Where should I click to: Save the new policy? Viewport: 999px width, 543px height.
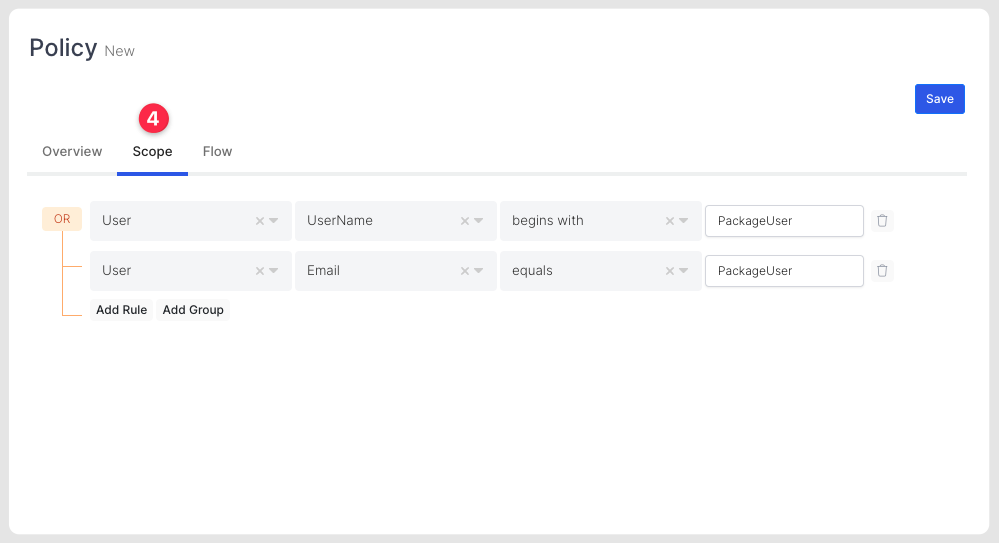coord(939,99)
